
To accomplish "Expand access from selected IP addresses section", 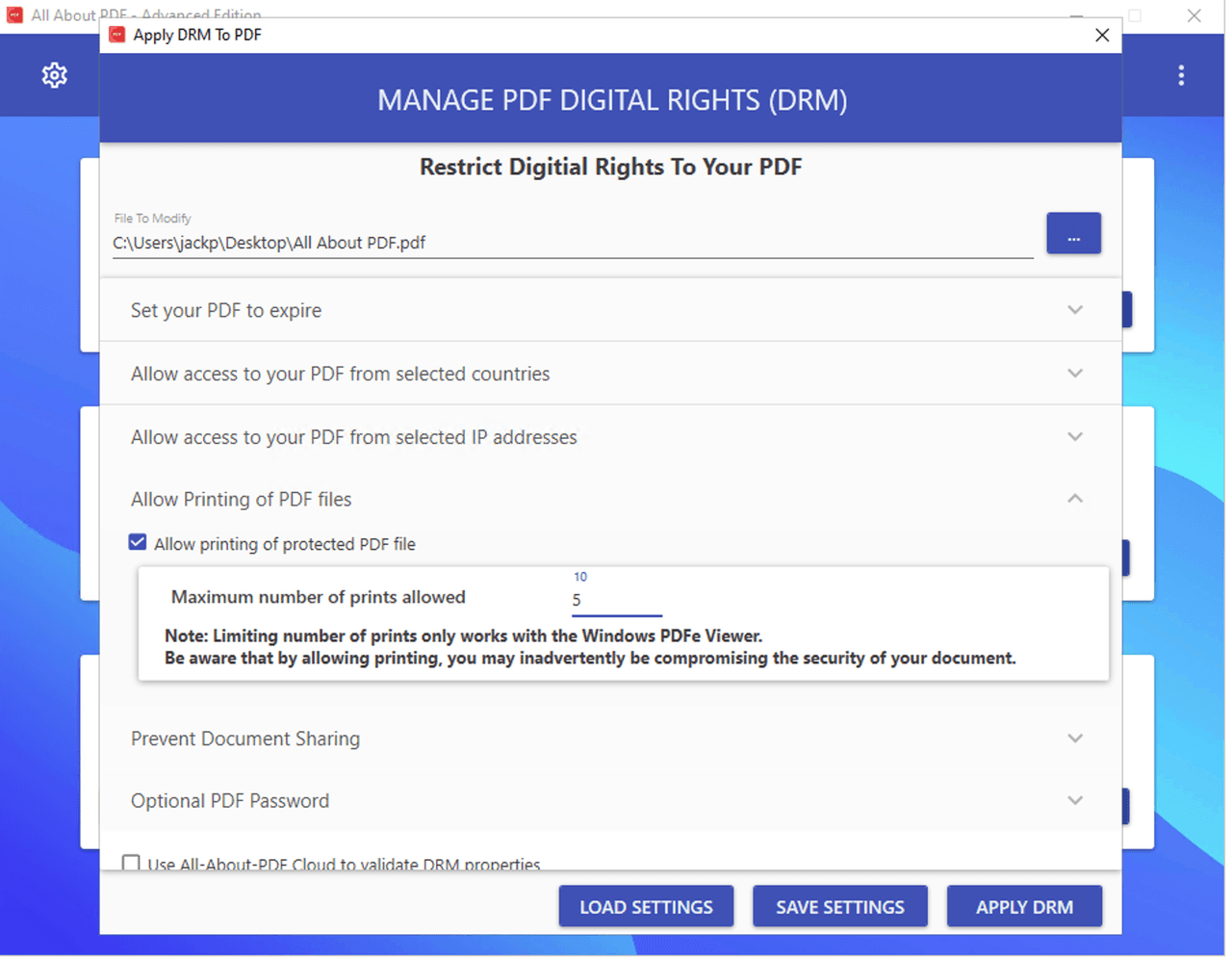I will (x=610, y=437).
